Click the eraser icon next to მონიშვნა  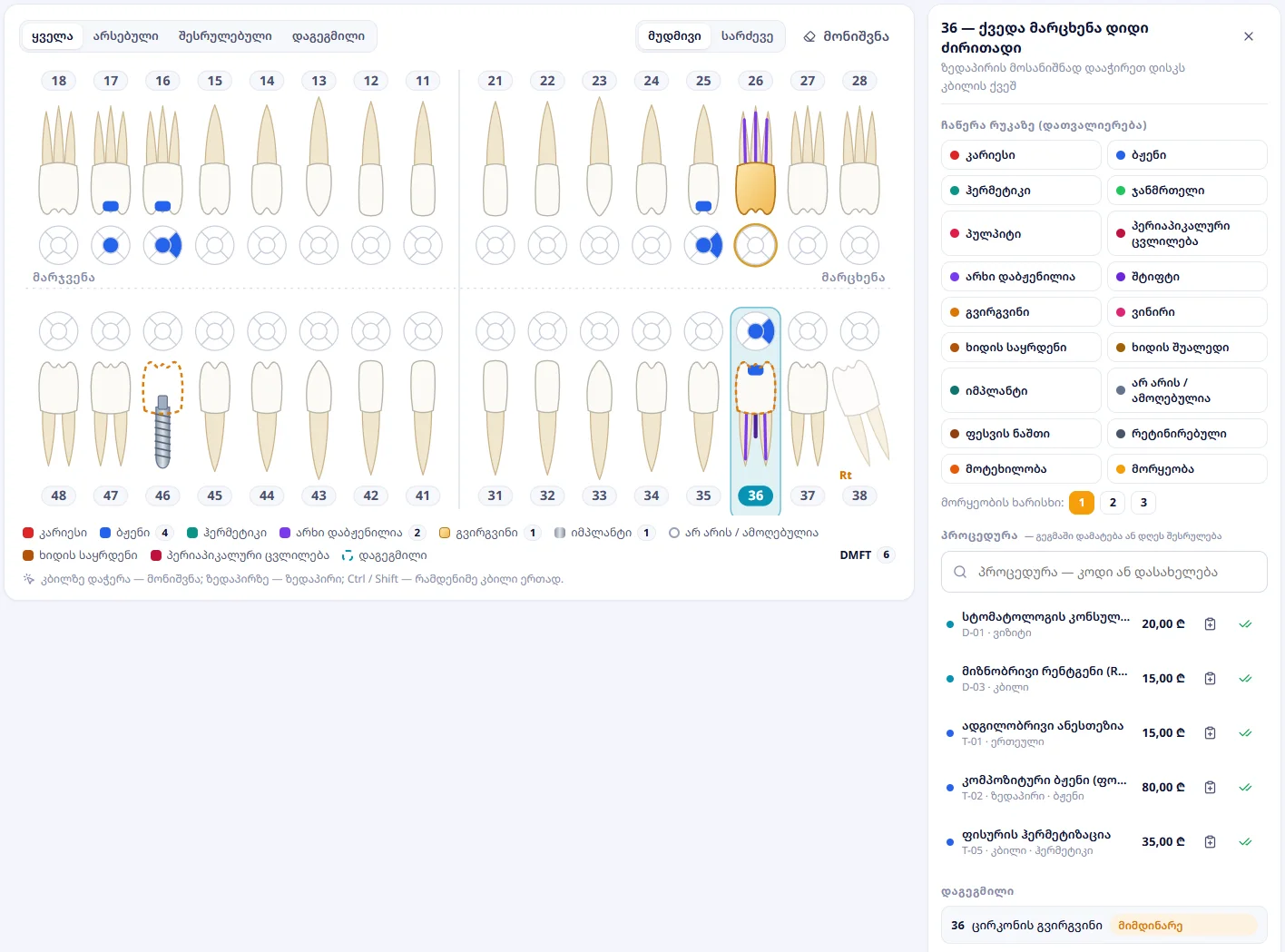pos(809,36)
